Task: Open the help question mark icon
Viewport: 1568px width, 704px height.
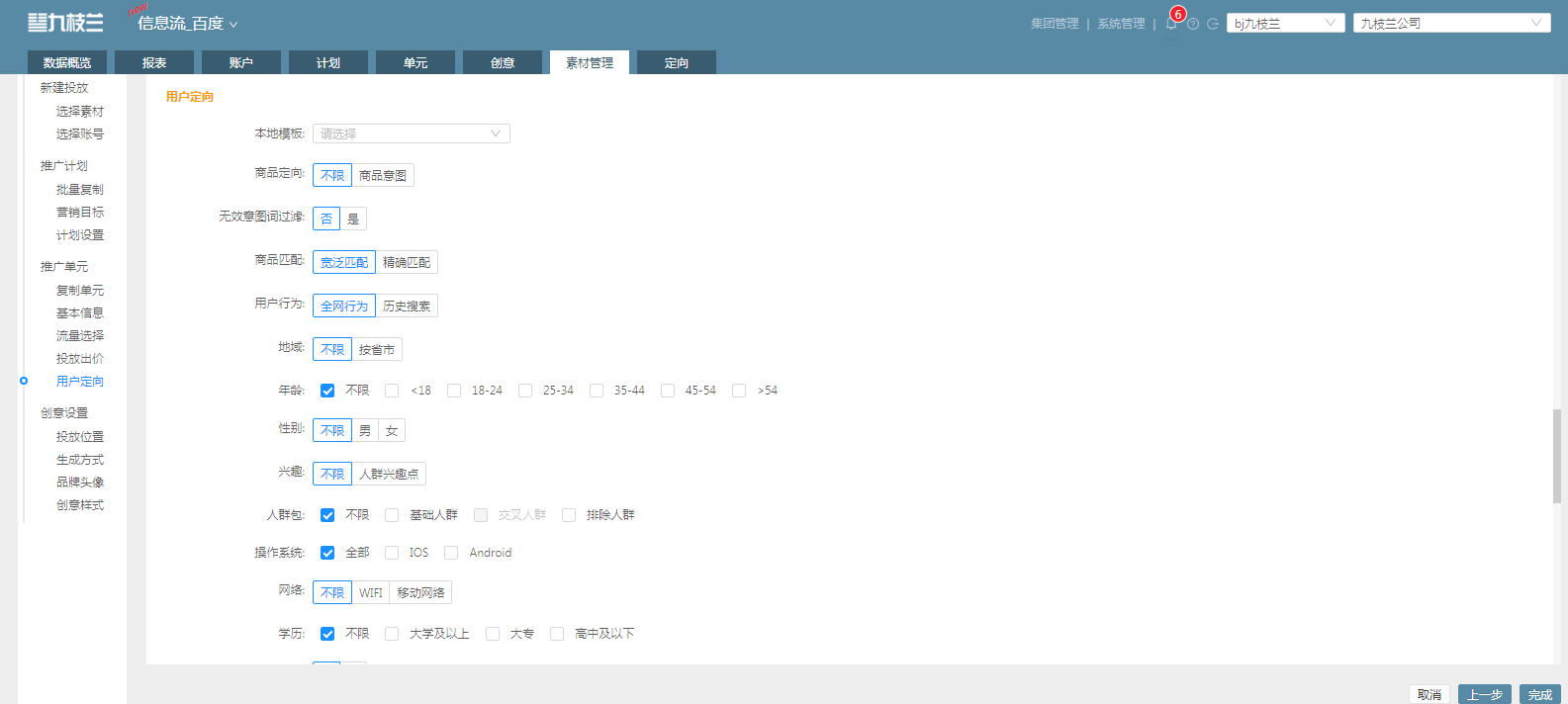Action: (x=1193, y=24)
